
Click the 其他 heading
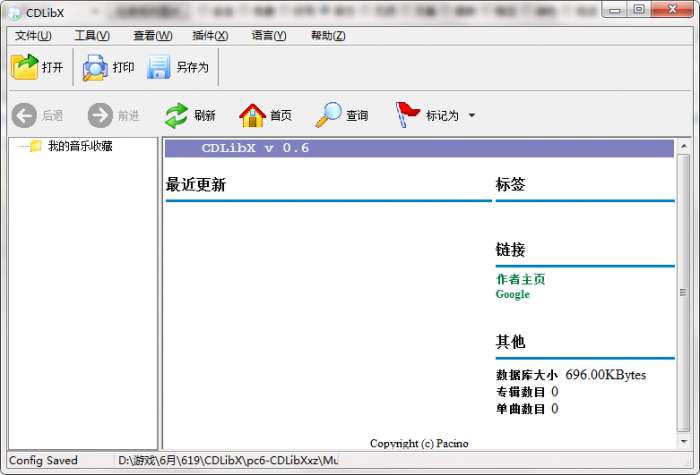pyautogui.click(x=510, y=342)
